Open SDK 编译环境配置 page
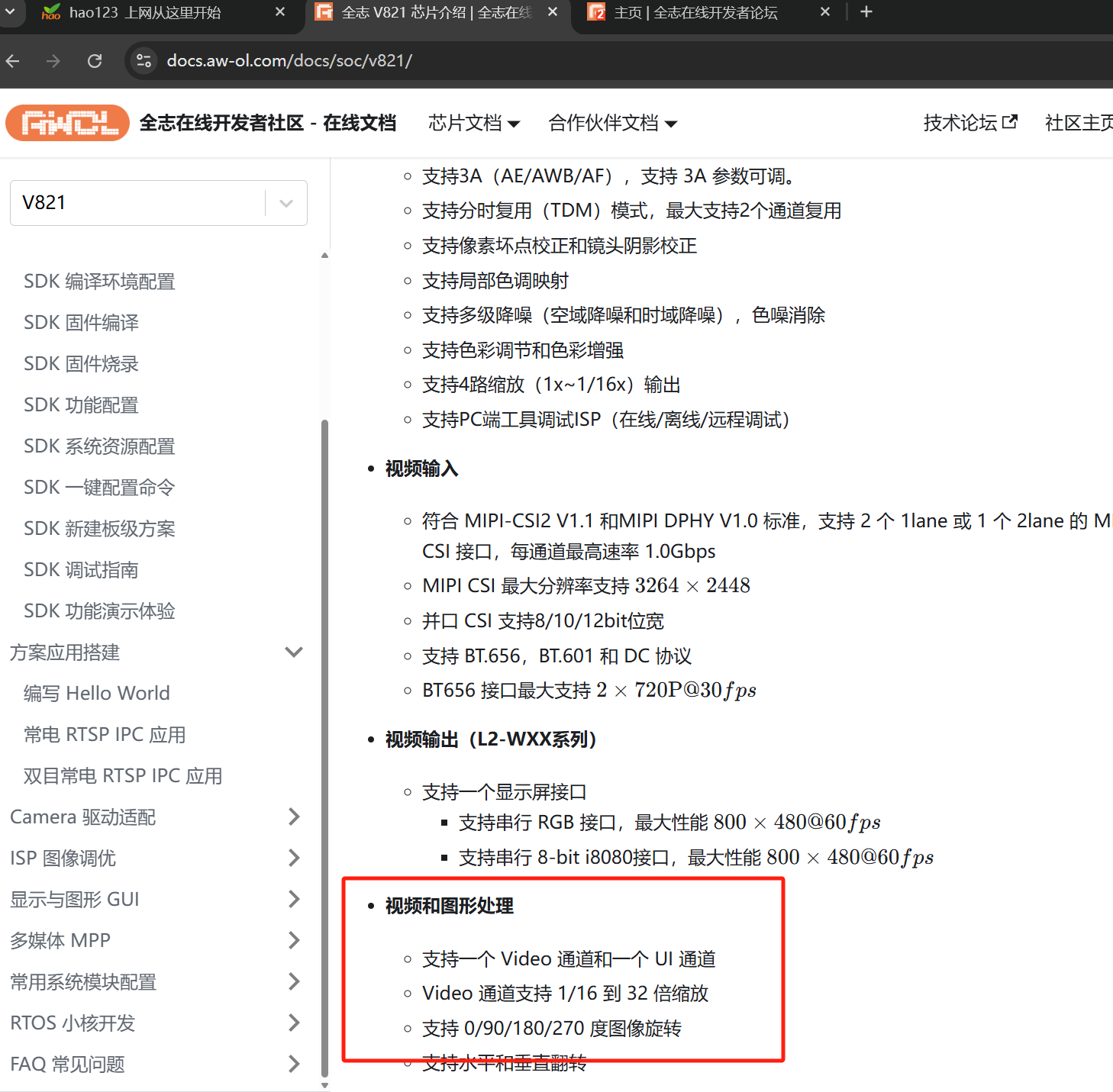This screenshot has width=1113, height=1092. tap(99, 282)
